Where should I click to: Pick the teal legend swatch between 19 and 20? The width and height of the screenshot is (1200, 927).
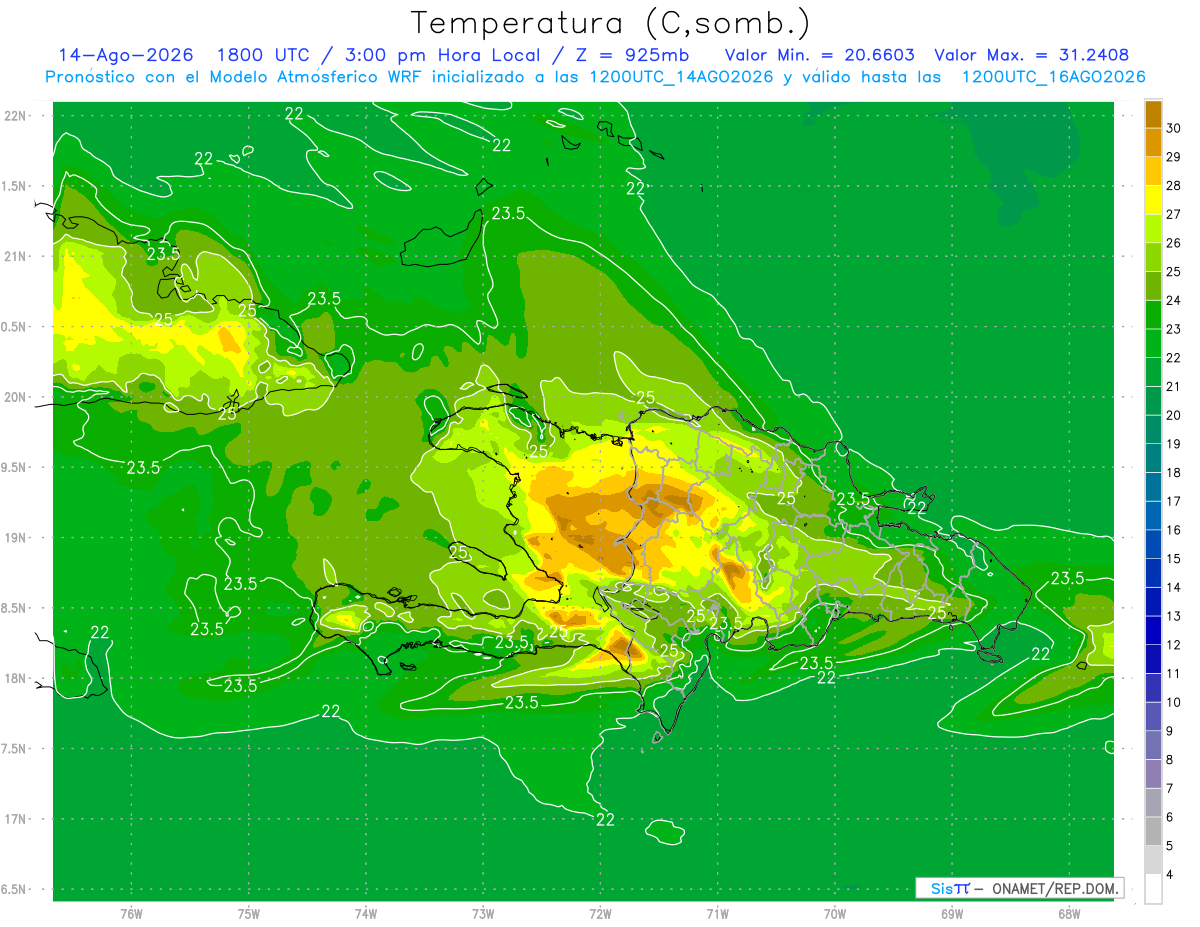(1153, 430)
